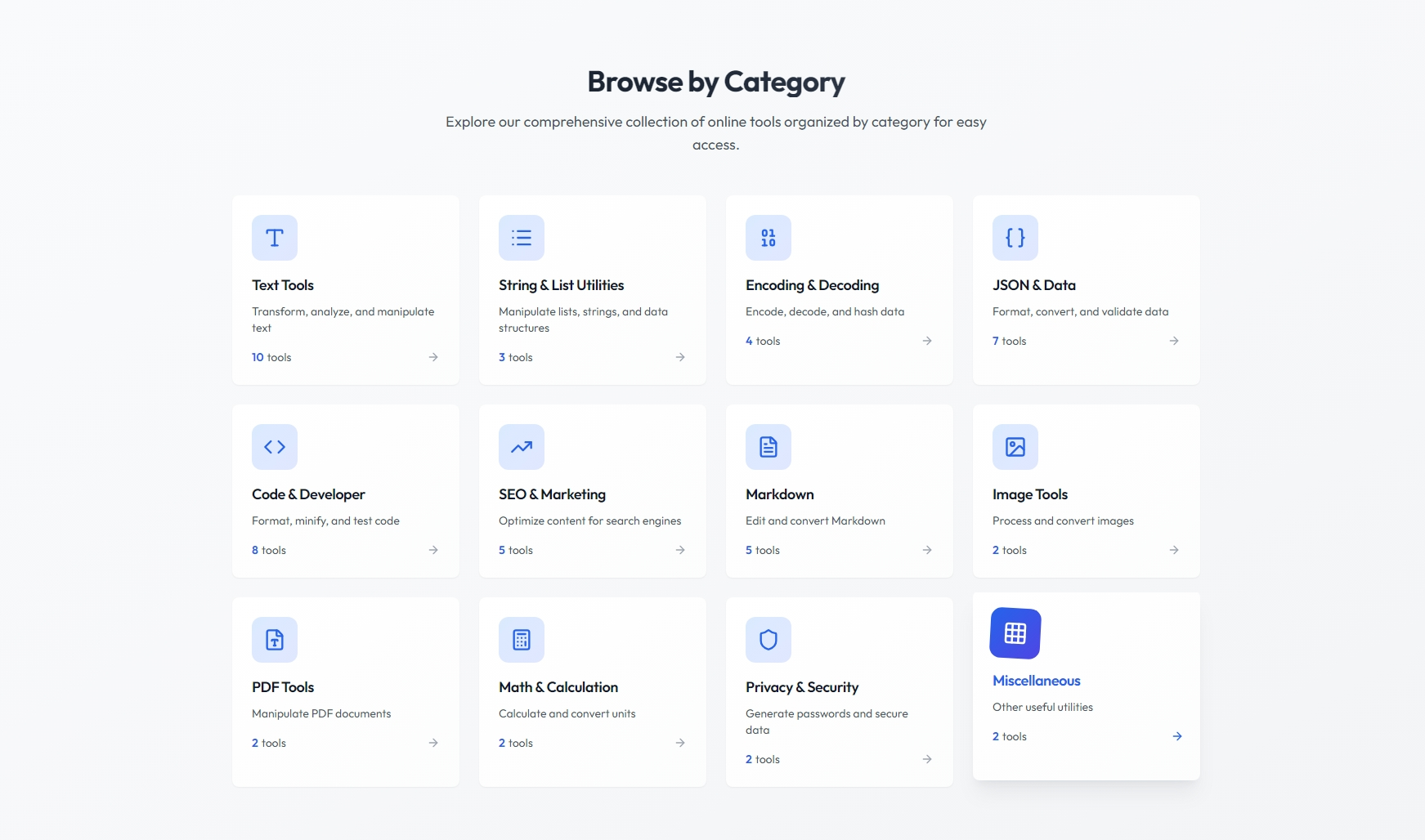Click the Math & Calculation calculator icon
1425x840 pixels.
(521, 640)
